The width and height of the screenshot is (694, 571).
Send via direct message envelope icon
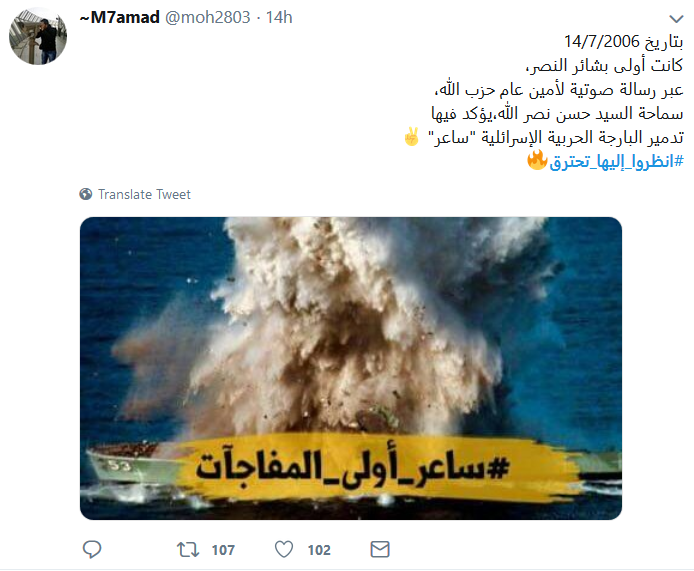coord(380,549)
